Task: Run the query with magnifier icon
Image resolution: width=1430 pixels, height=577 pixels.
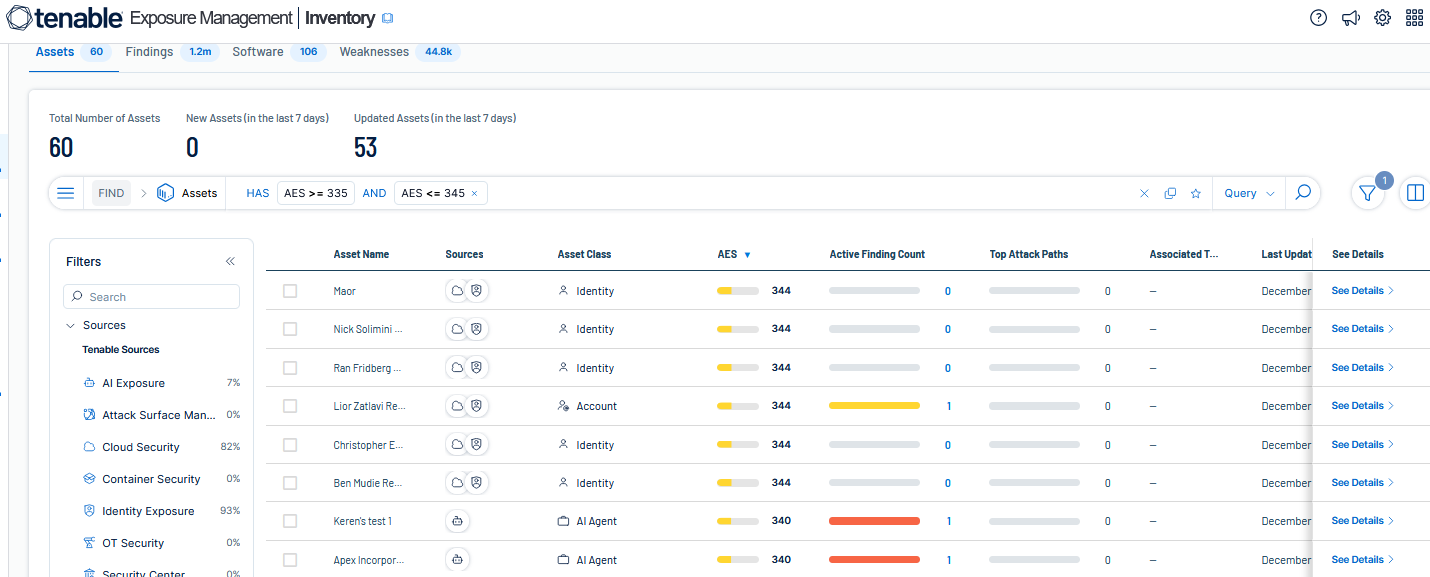Action: (x=1302, y=193)
